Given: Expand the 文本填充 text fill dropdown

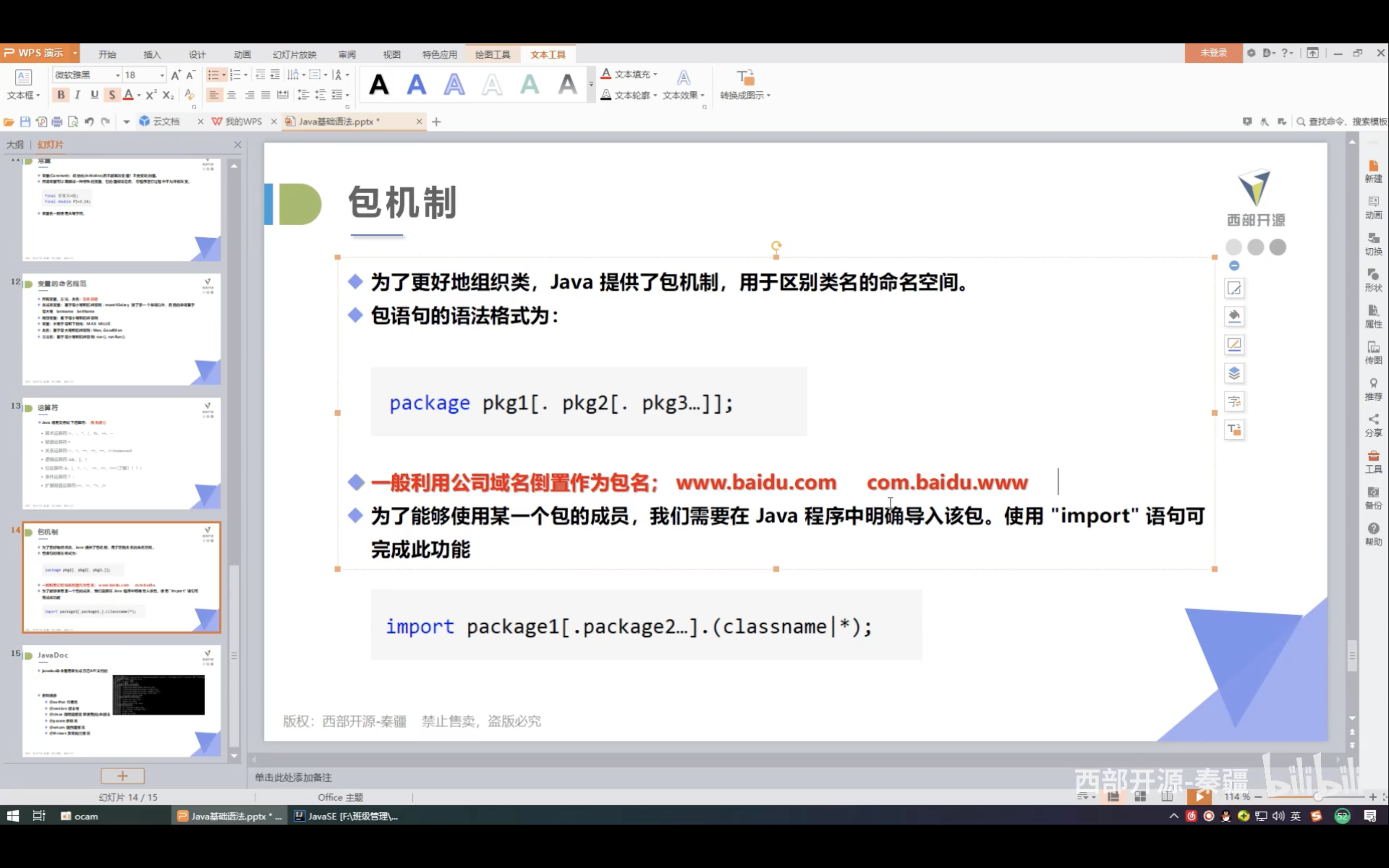Looking at the screenshot, I should pyautogui.click(x=655, y=75).
